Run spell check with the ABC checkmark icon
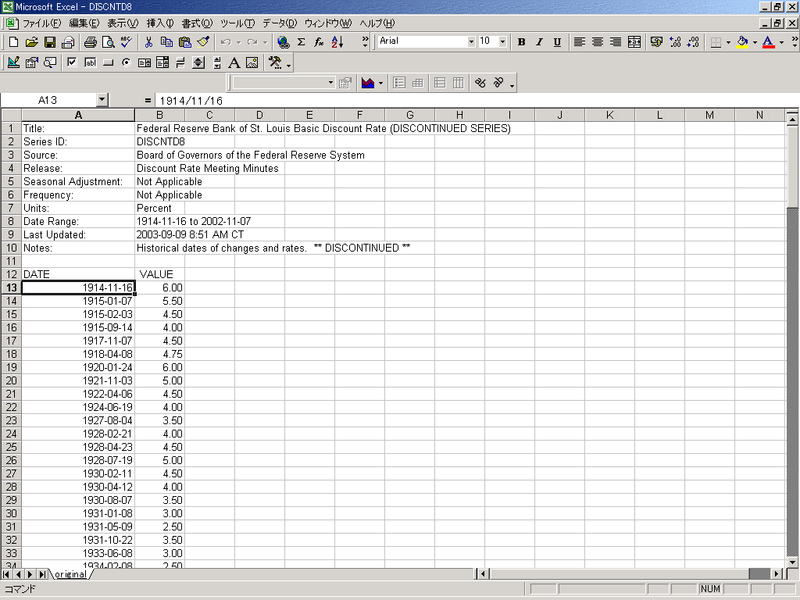The width and height of the screenshot is (800, 600). pos(126,42)
